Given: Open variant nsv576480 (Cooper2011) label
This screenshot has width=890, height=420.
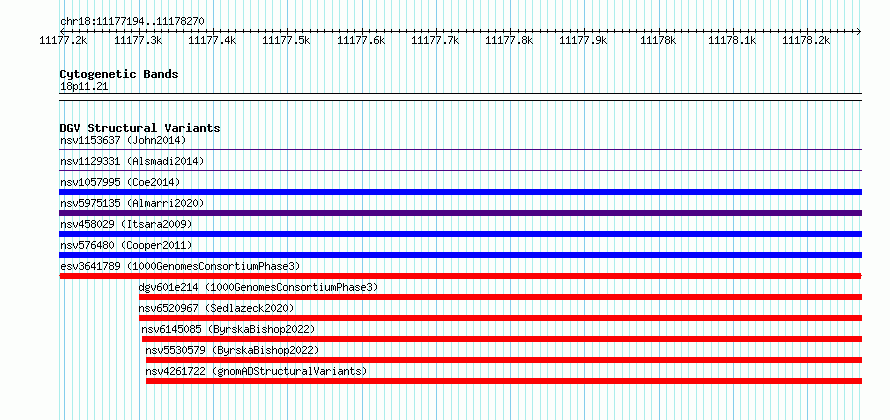Looking at the screenshot, I should pos(126,245).
